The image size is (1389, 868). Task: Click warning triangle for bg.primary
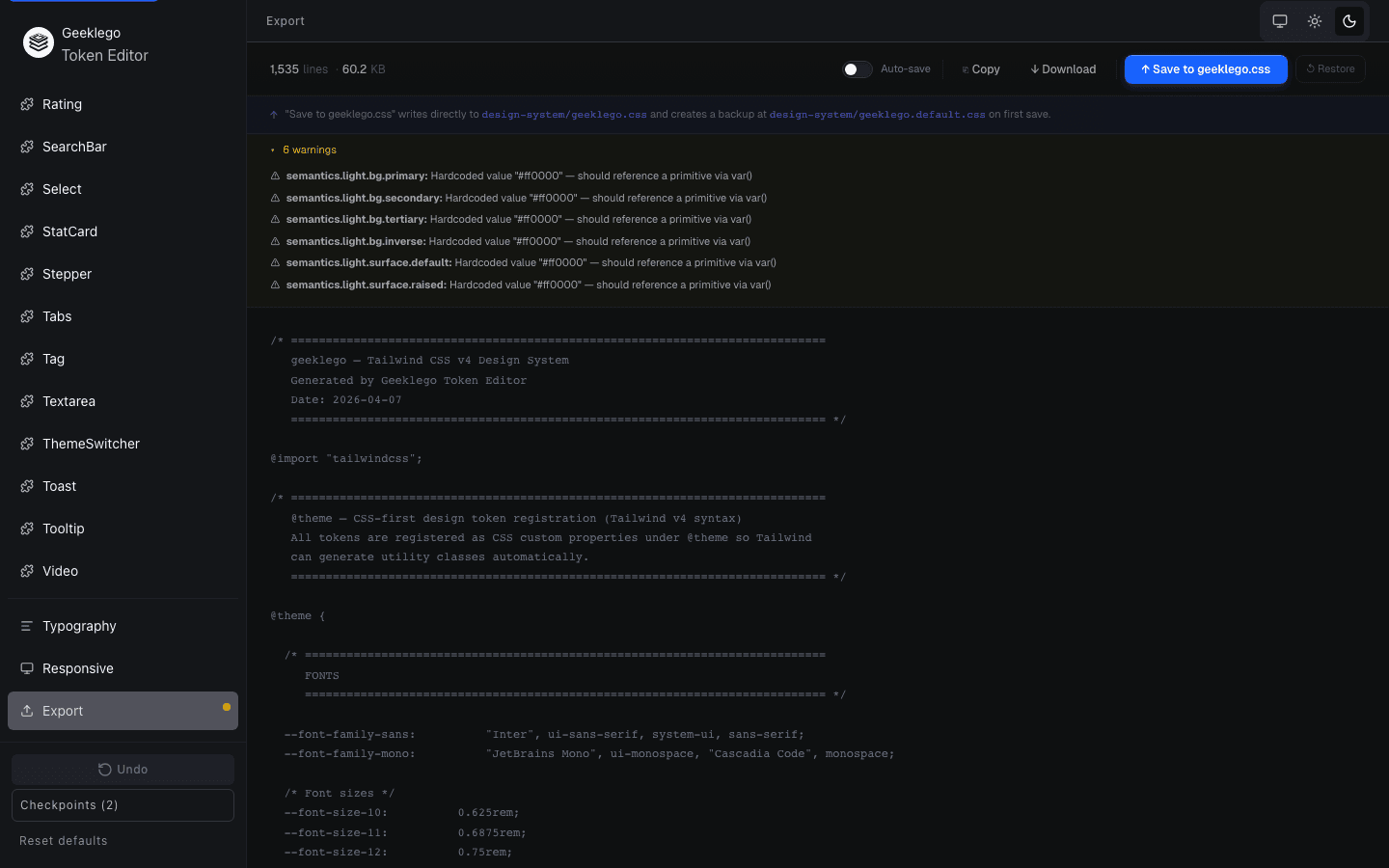point(275,176)
